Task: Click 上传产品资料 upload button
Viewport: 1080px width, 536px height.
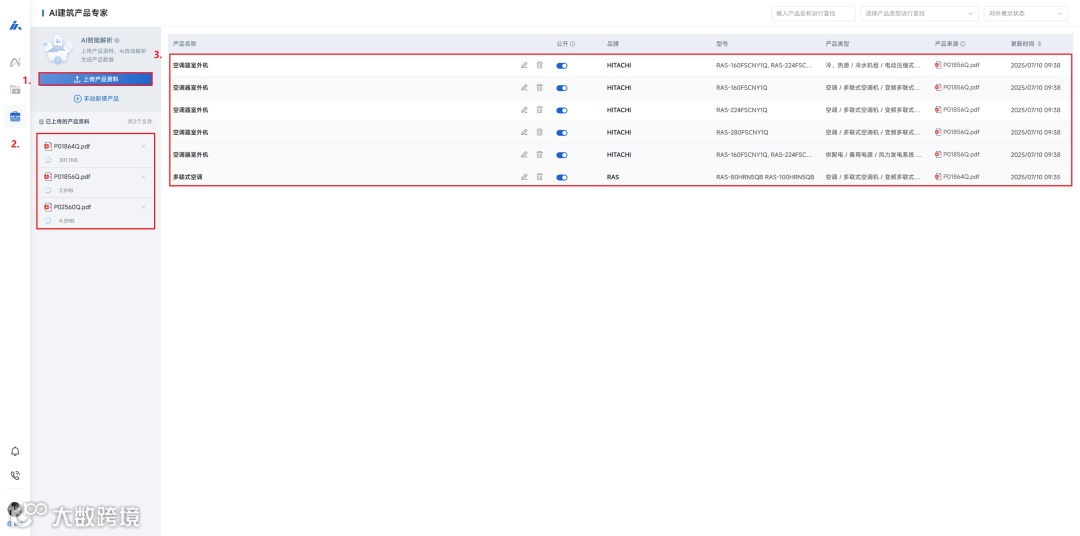Action: (x=96, y=79)
